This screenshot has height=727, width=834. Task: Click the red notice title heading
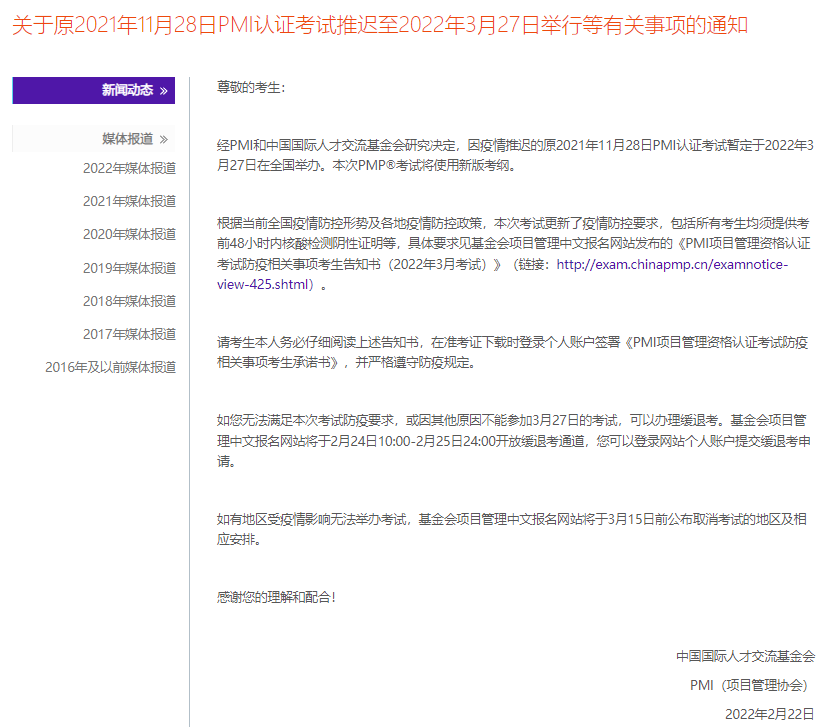tap(379, 25)
